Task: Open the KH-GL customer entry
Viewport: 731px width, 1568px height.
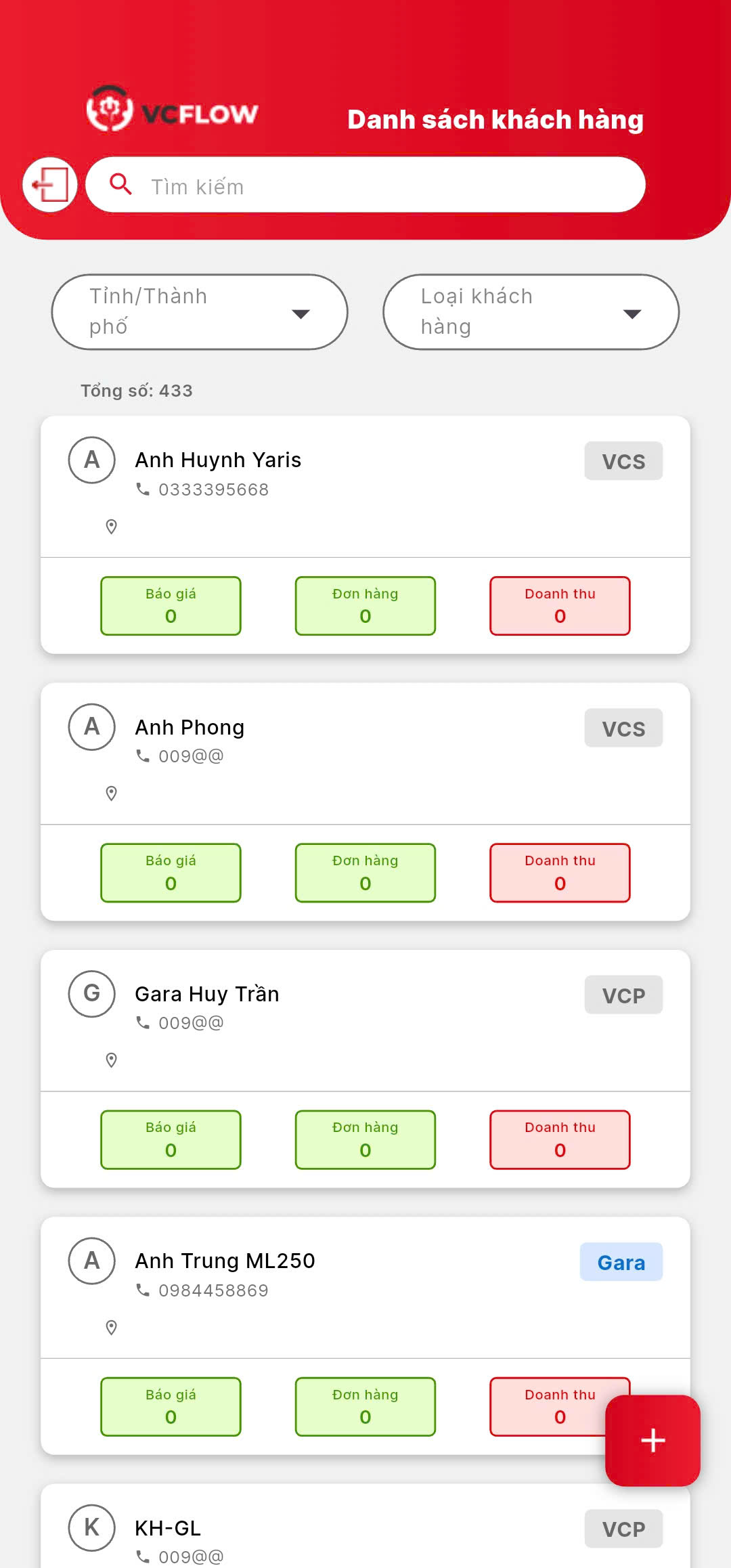Action: click(168, 1528)
